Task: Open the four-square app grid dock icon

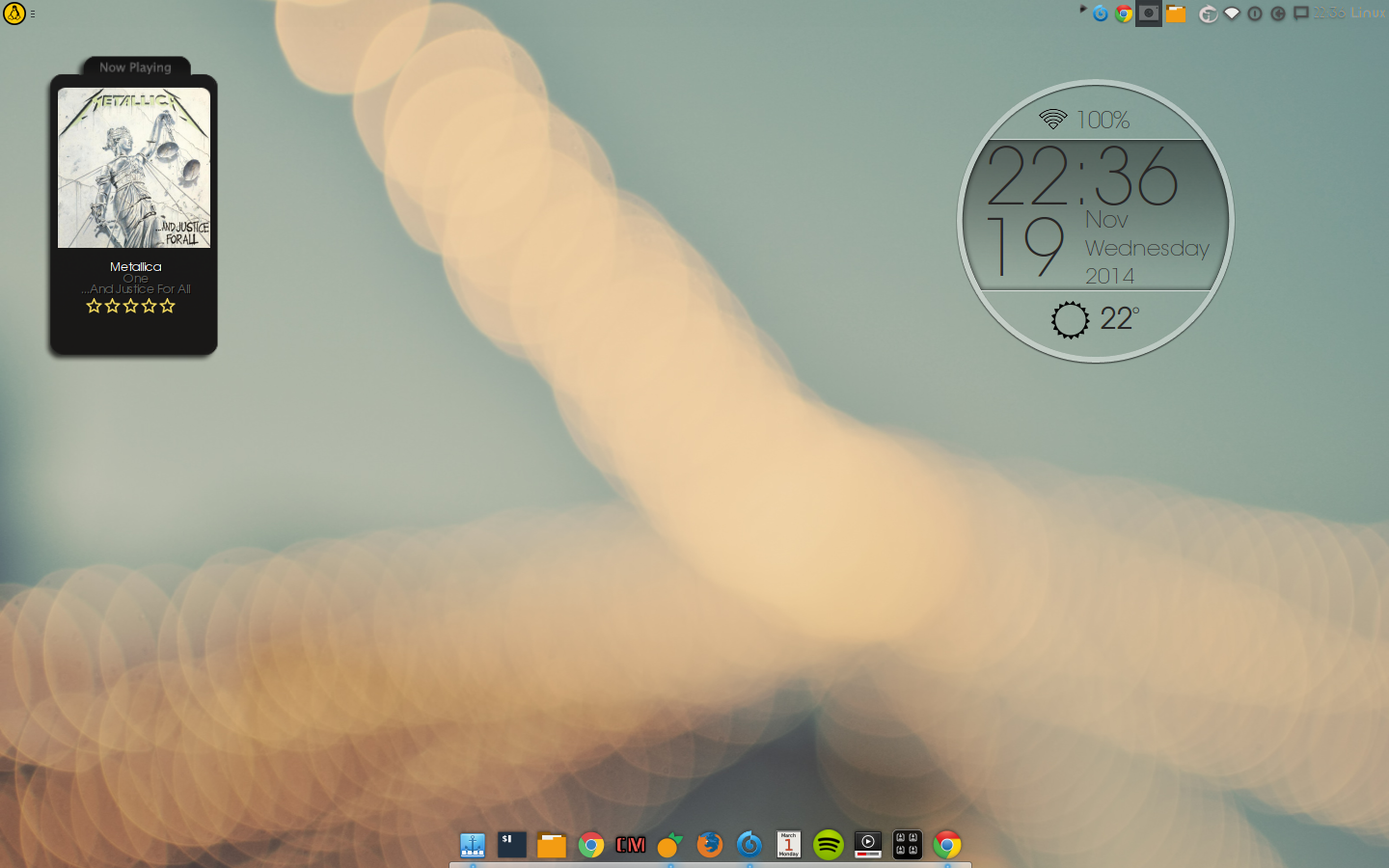Action: pyautogui.click(x=908, y=845)
